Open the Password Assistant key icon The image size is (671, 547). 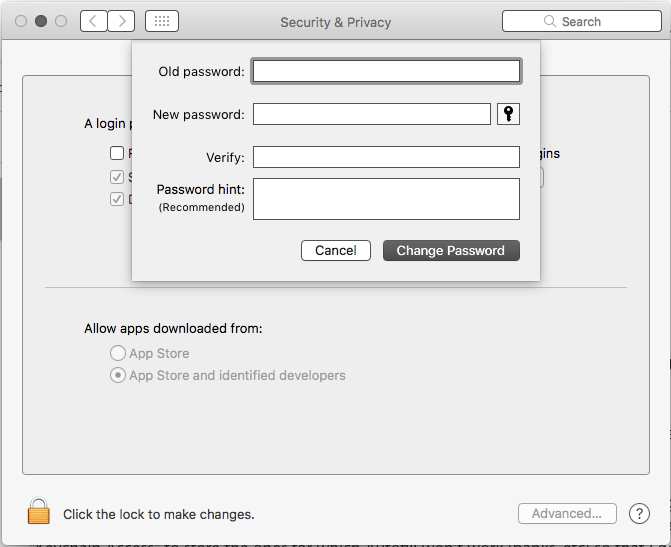(508, 114)
